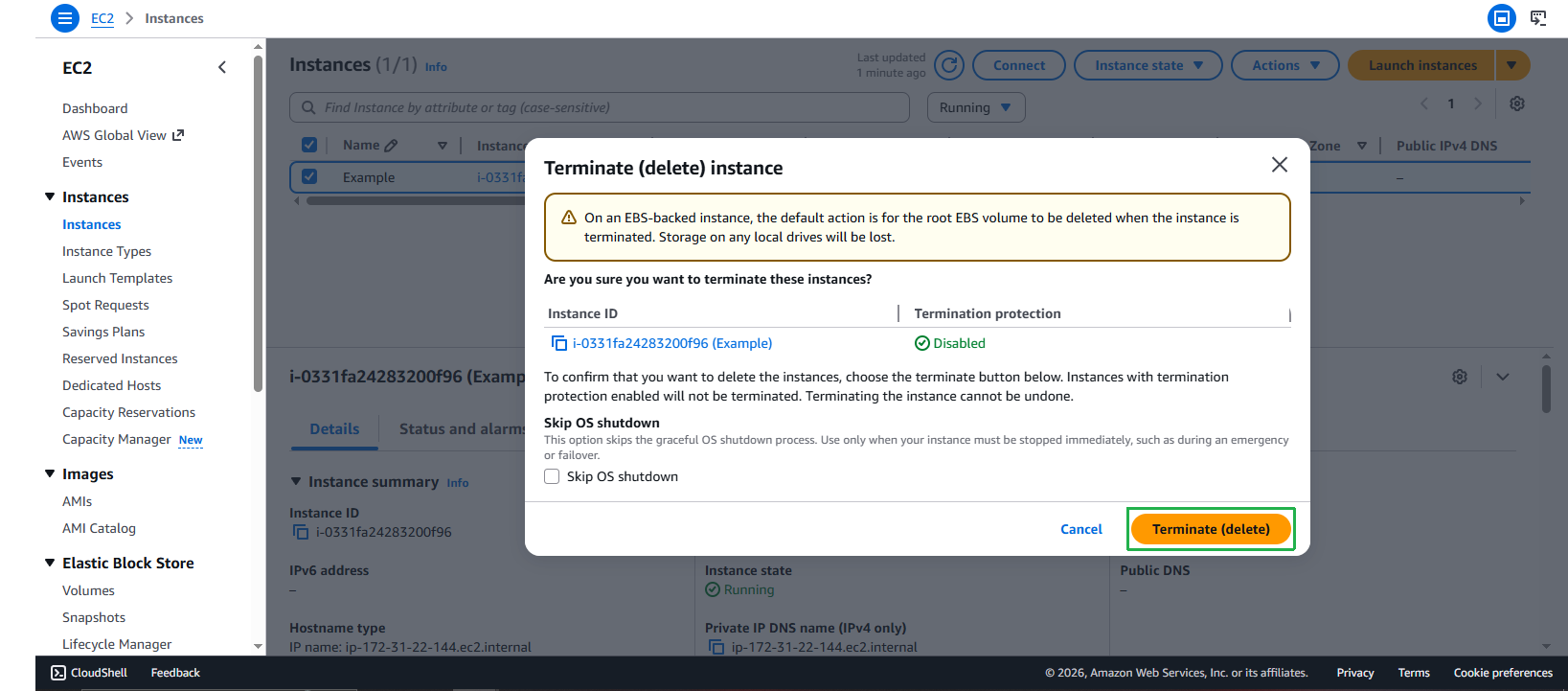Open Volumes in the sidebar
1568x691 pixels.
pyautogui.click(x=88, y=590)
